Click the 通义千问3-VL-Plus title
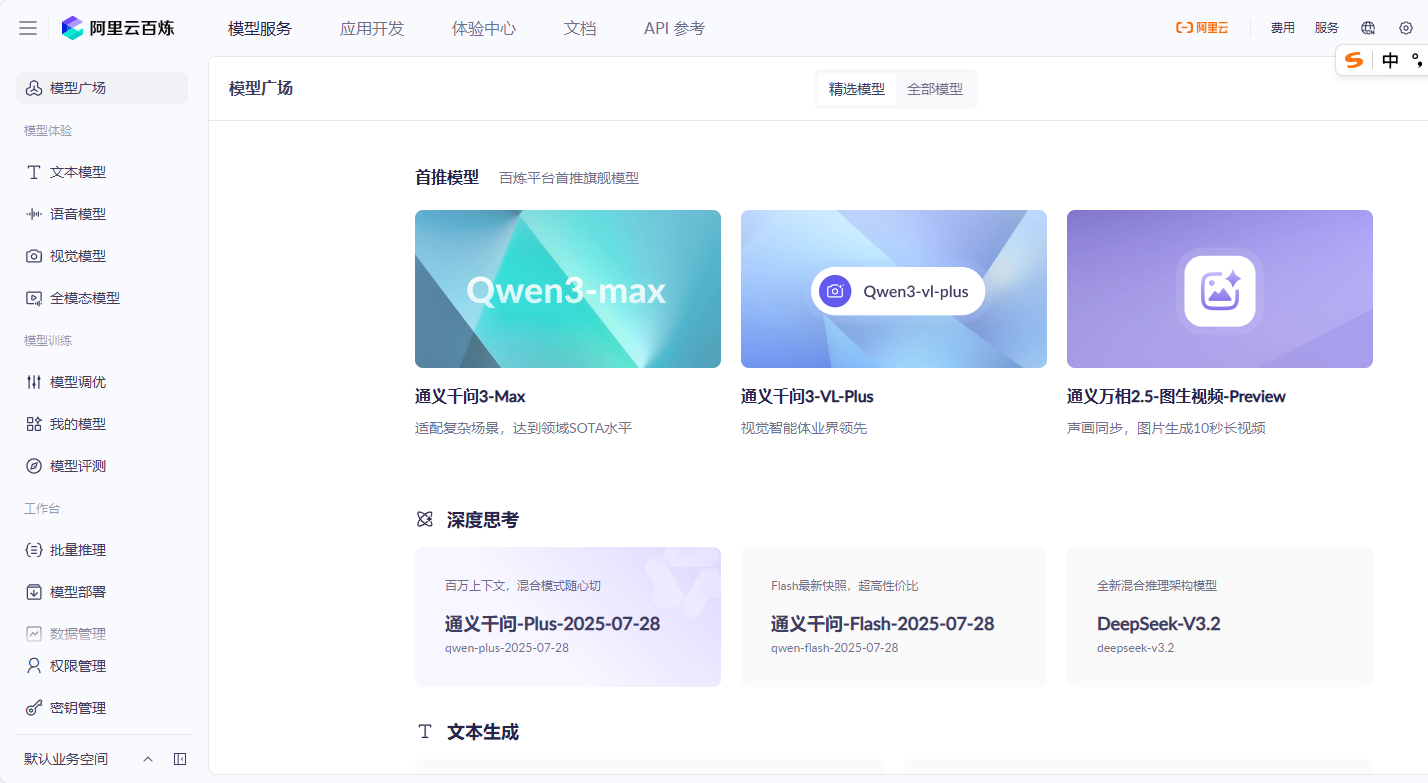Viewport: 1428px width, 783px height. pyautogui.click(x=807, y=396)
